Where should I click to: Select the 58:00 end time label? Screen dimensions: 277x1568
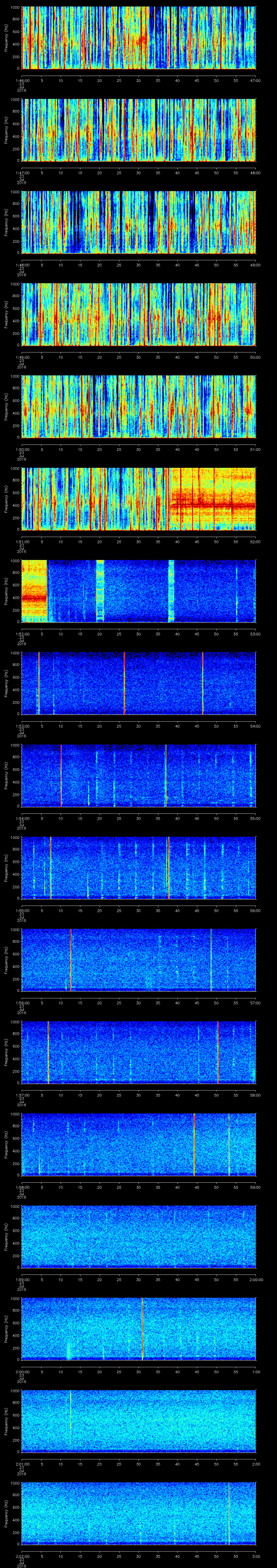coord(255,1095)
